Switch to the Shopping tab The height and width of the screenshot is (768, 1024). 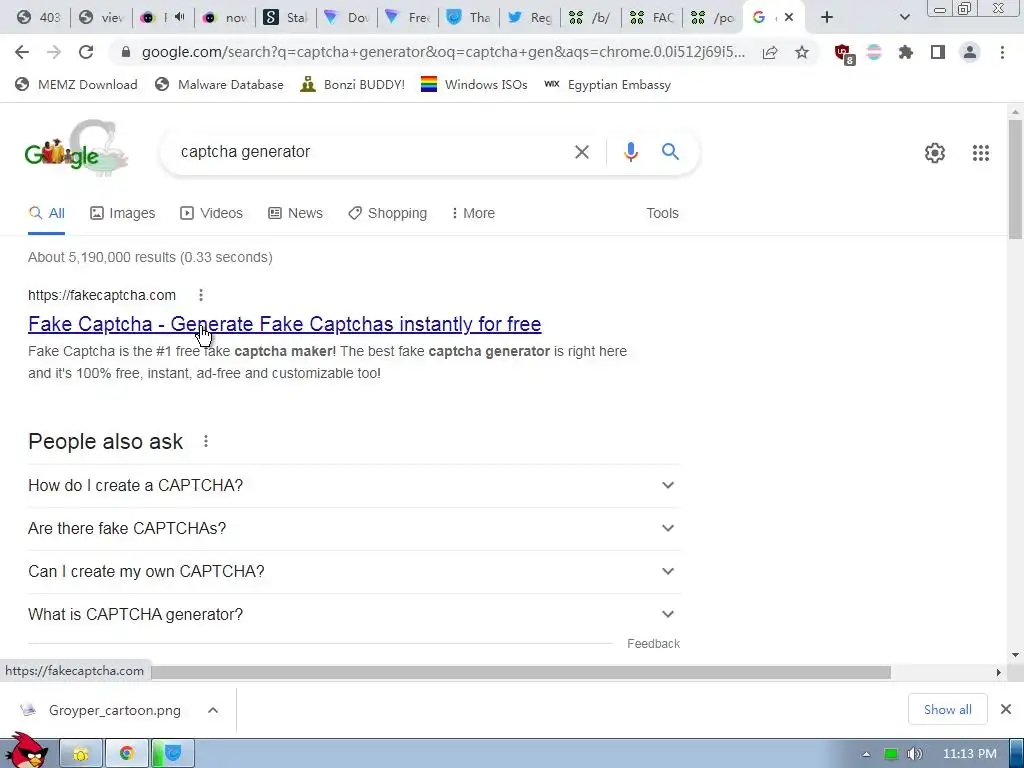(387, 213)
